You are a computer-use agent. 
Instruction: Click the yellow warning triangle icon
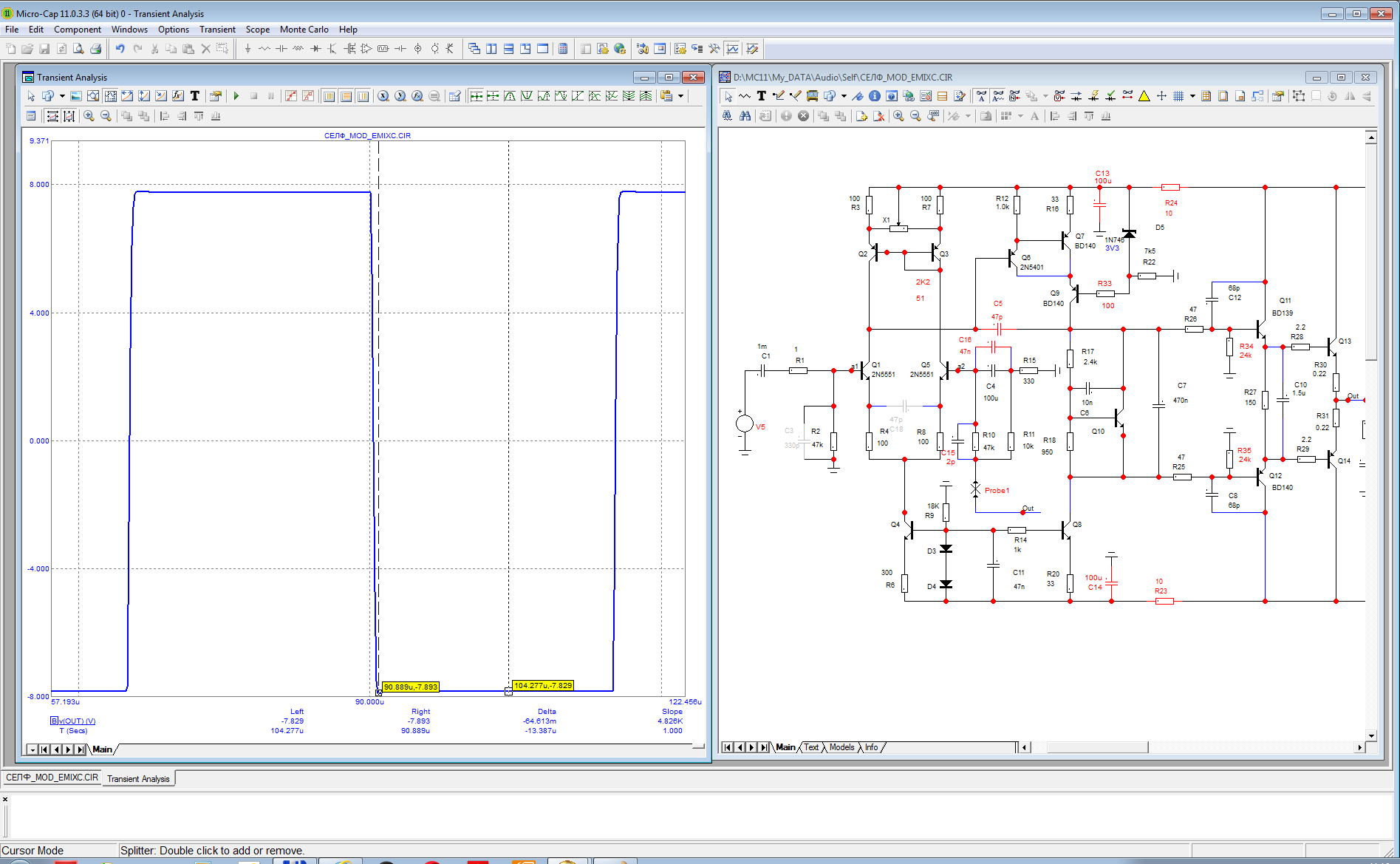click(x=1144, y=96)
